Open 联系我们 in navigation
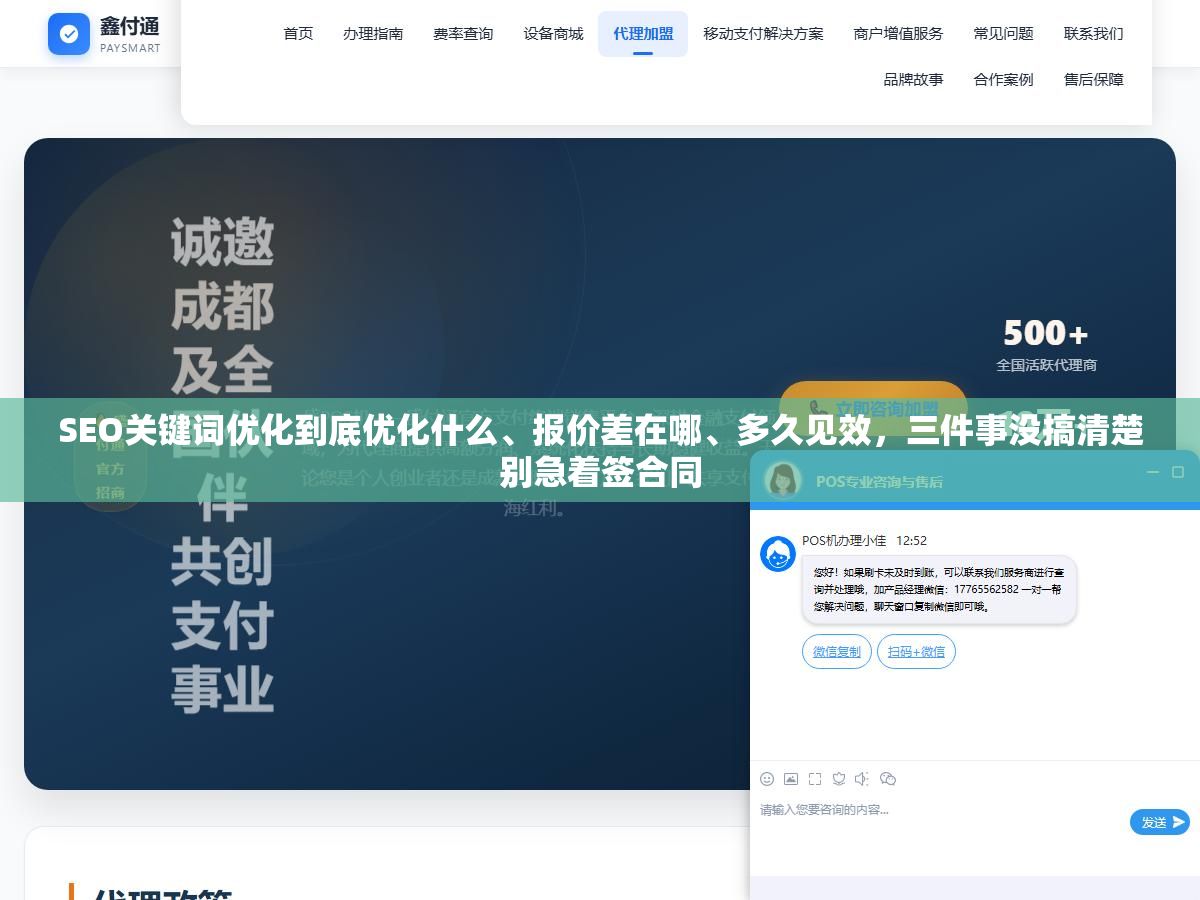This screenshot has height=900, width=1200. 1093,34
